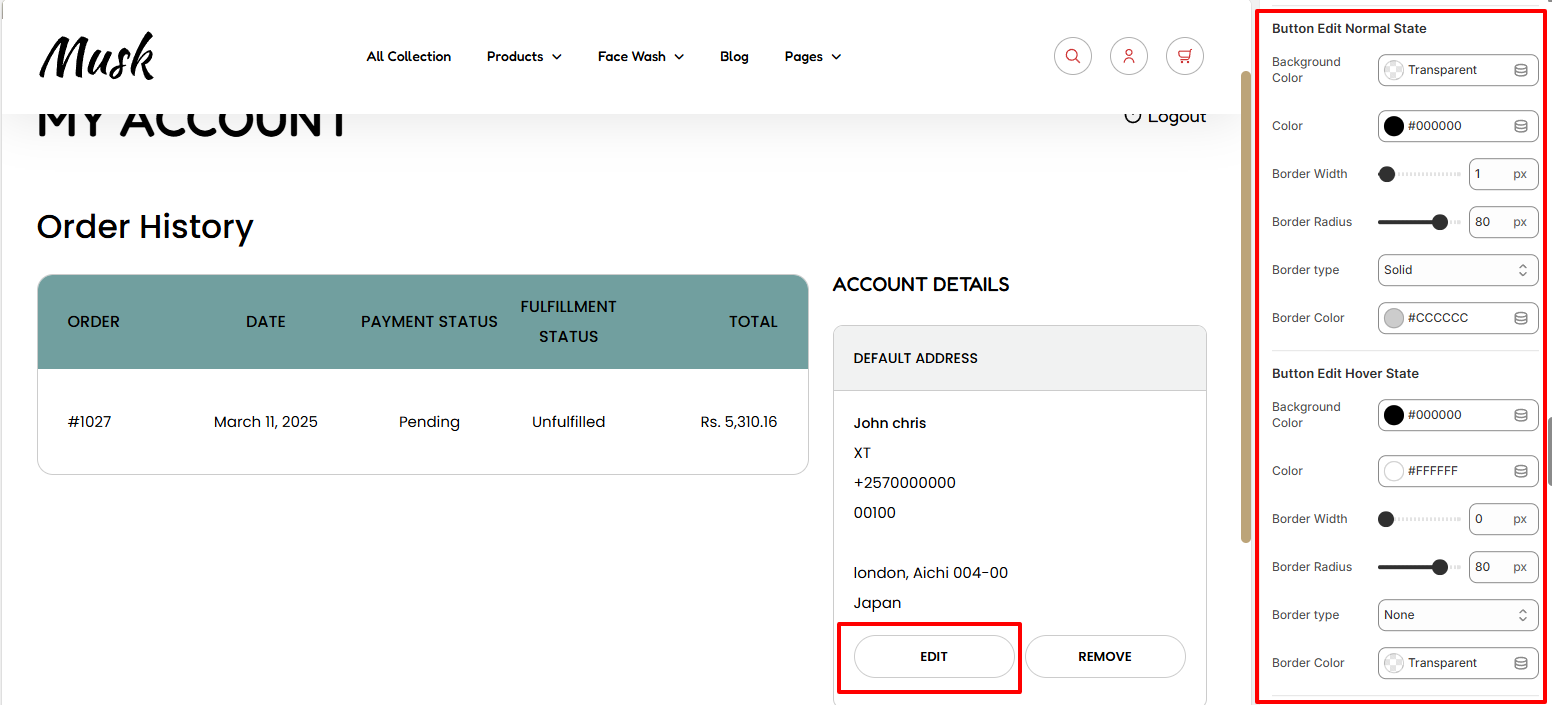The width and height of the screenshot is (1552, 705).
Task: Open Hover State Border type dropdown showing None
Action: tap(1458, 615)
